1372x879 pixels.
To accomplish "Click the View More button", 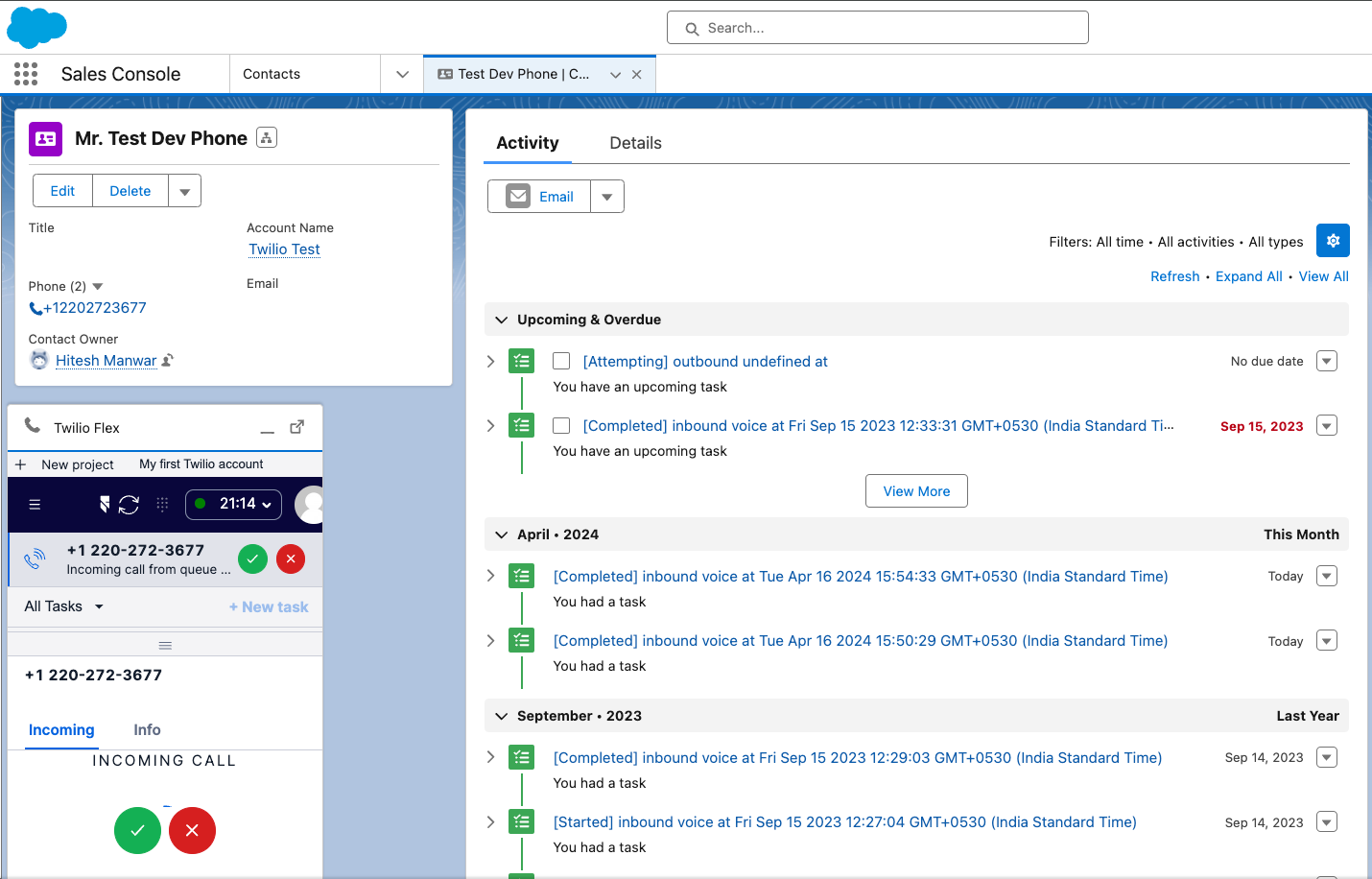I will pyautogui.click(x=916, y=491).
